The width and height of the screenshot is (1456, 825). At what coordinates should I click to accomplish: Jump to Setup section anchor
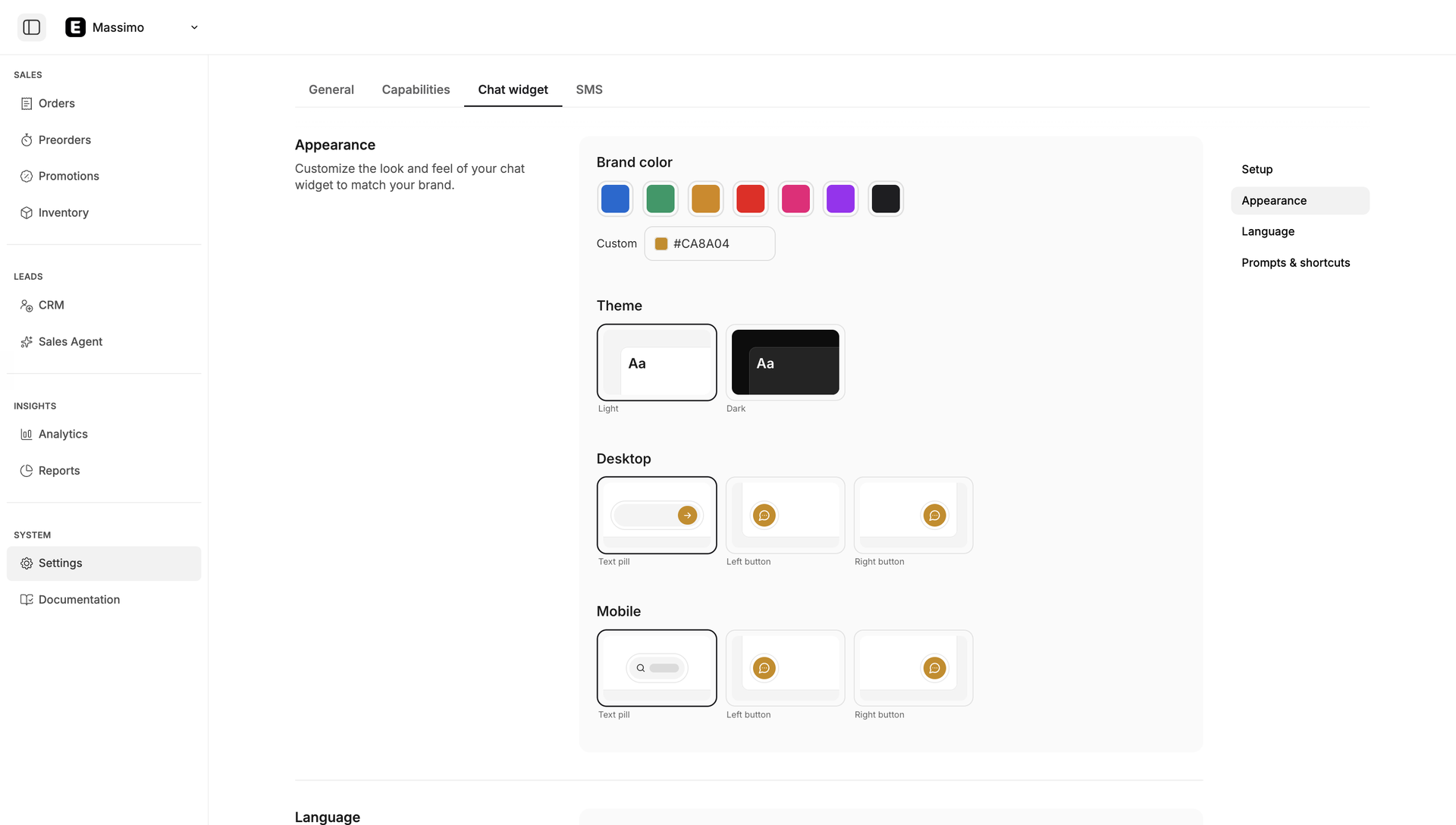(x=1300, y=170)
